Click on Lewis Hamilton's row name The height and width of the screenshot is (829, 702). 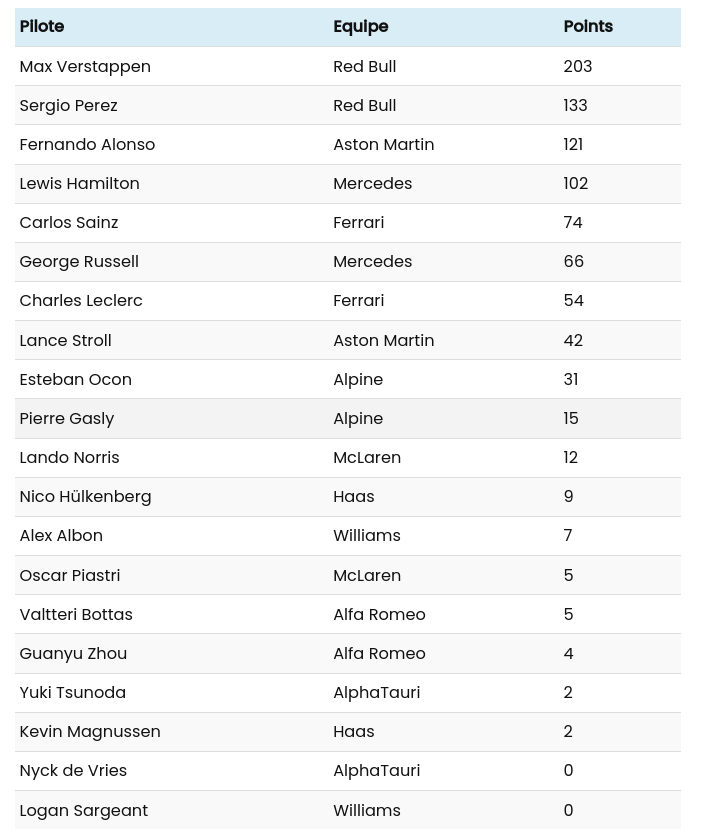click(x=79, y=183)
